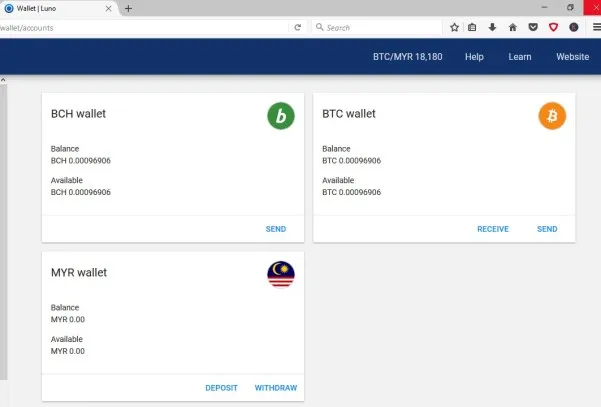Viewport: 601px width, 407px height.
Task: Click the BCH wallet title
Action: click(x=78, y=114)
